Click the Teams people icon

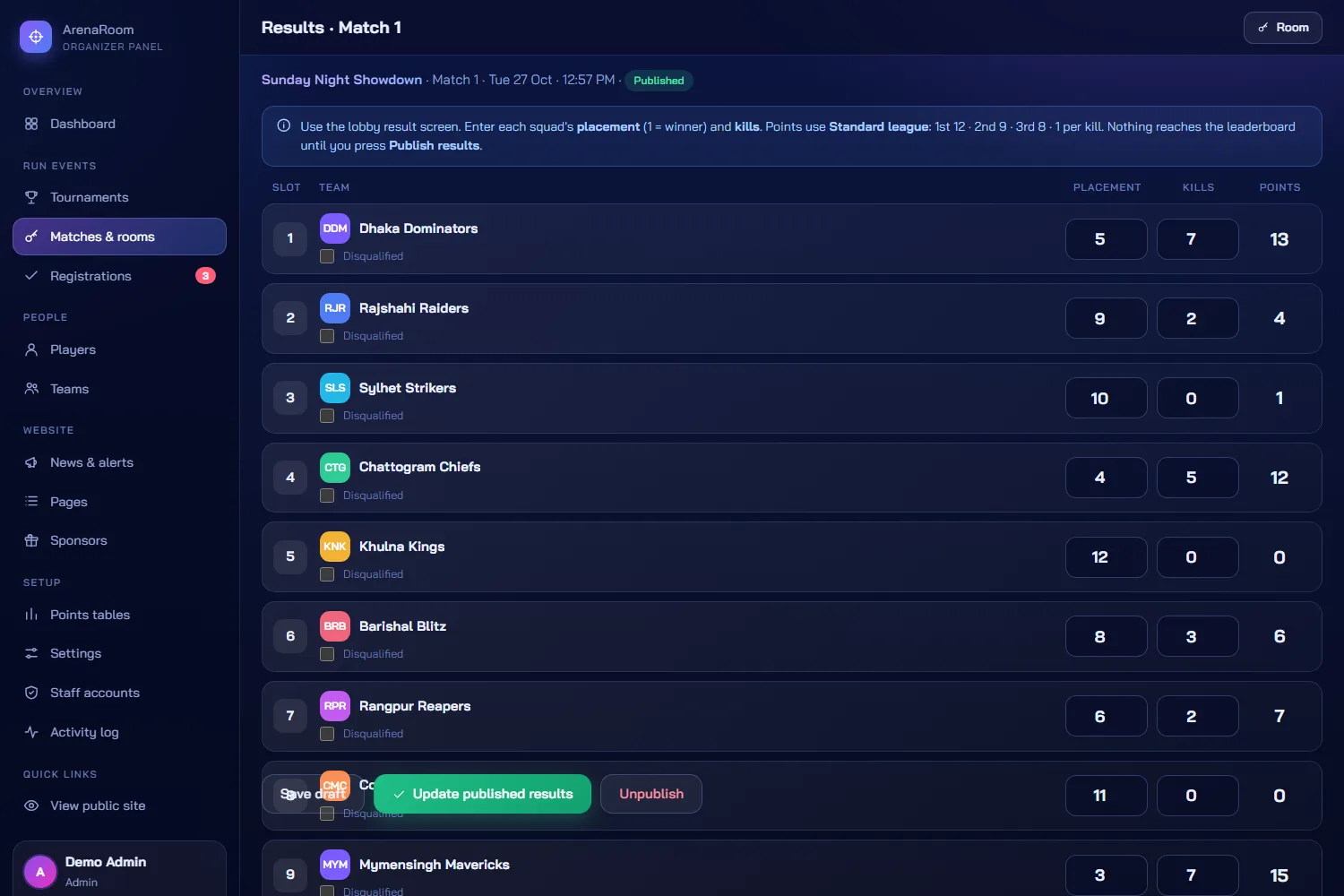coord(31,389)
